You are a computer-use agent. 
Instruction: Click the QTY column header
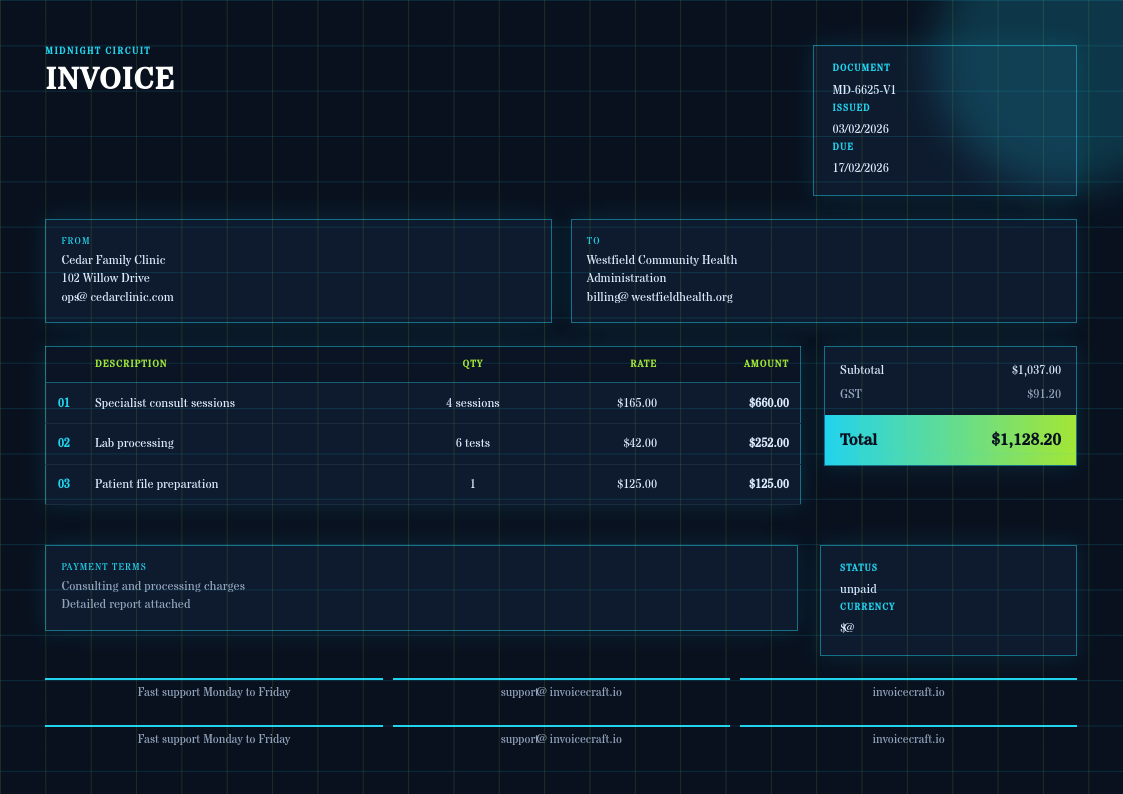pos(473,364)
